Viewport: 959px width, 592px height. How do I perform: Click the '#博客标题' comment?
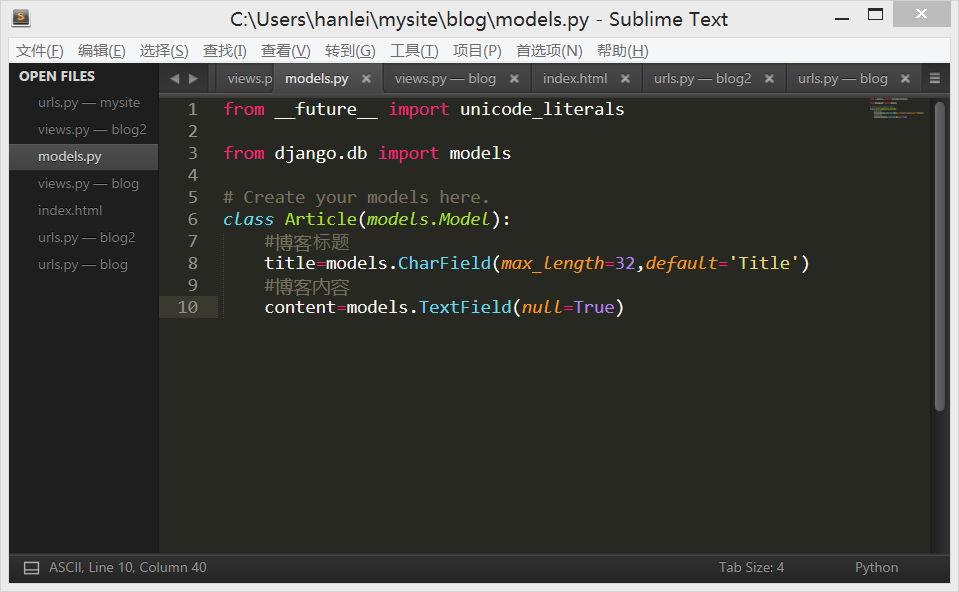click(306, 242)
